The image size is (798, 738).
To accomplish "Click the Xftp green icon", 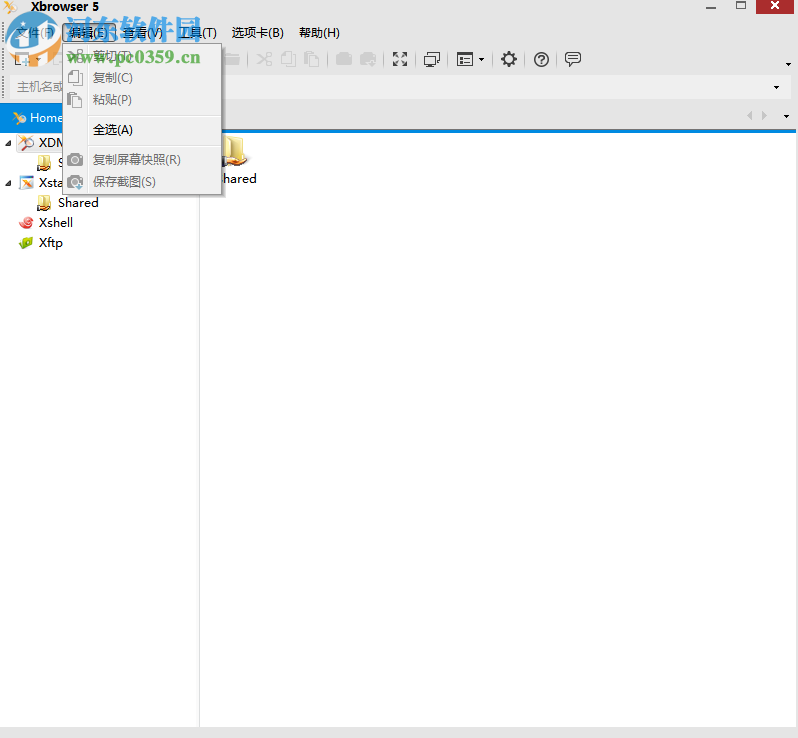I will coord(26,243).
